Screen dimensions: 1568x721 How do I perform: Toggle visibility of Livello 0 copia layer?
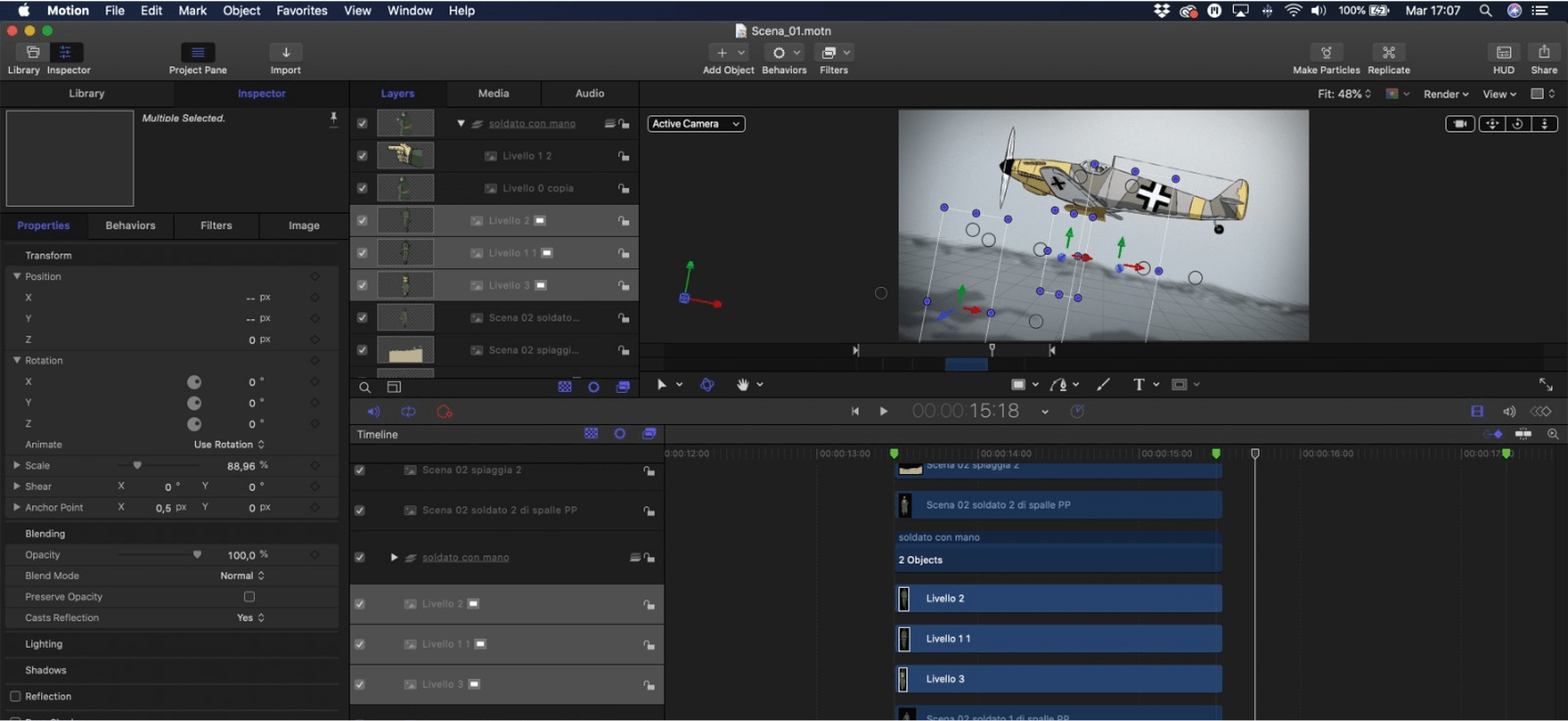pos(362,188)
